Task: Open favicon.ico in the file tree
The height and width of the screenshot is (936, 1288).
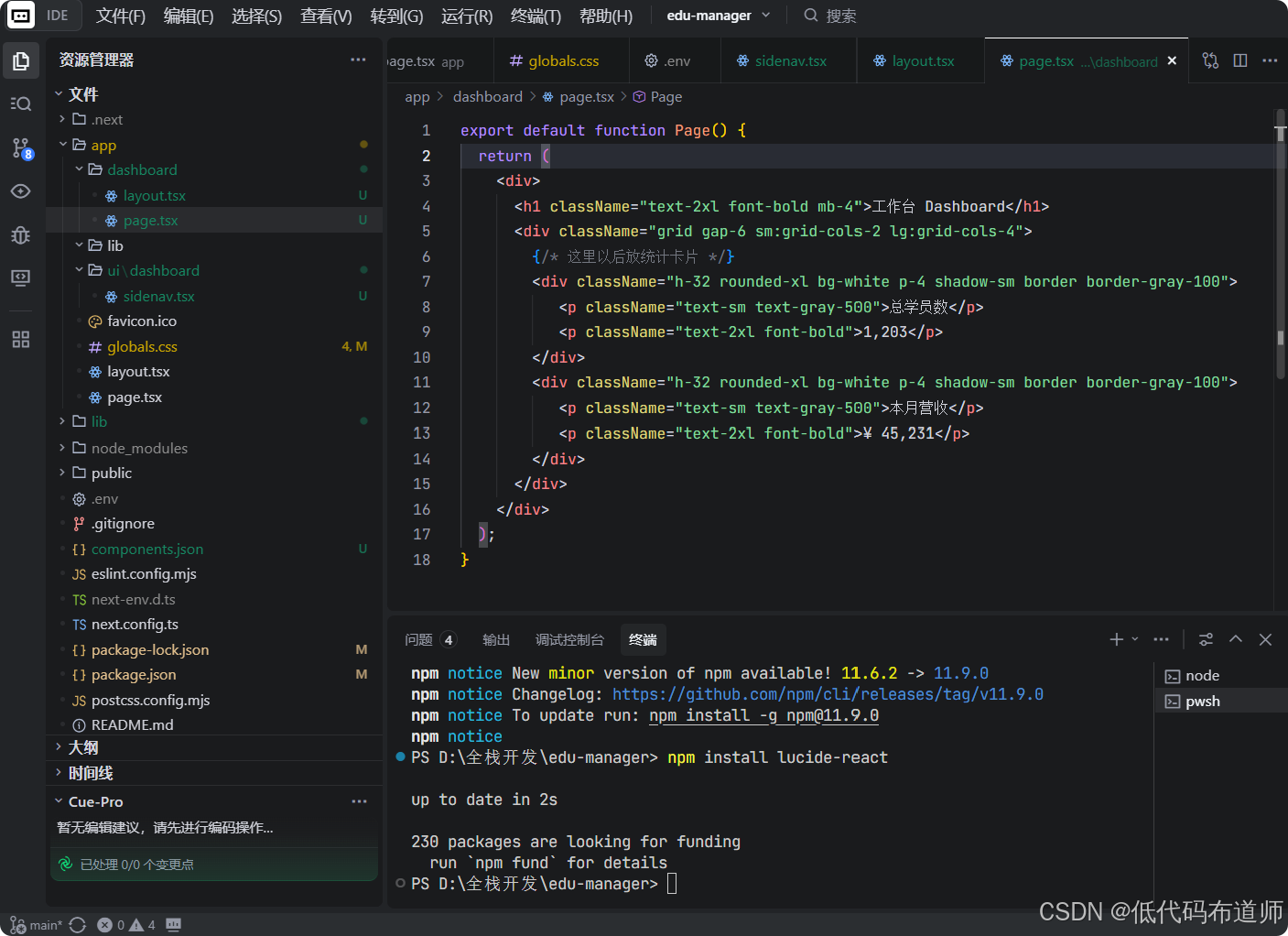Action: [214, 321]
